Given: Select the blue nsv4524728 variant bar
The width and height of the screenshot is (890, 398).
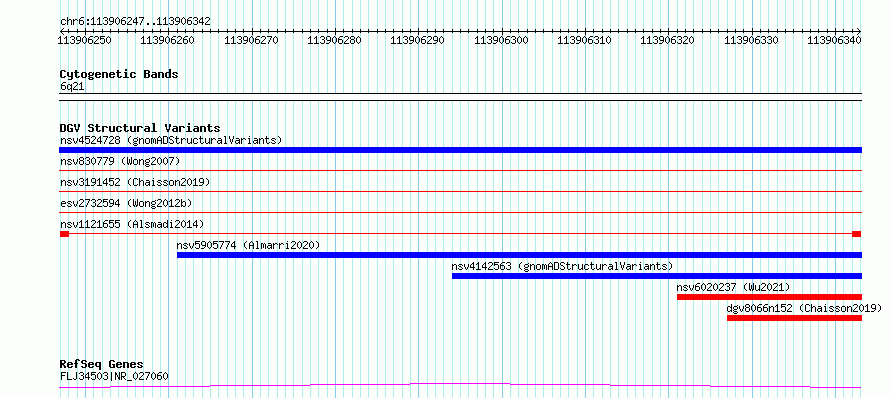Looking at the screenshot, I should tap(460, 150).
